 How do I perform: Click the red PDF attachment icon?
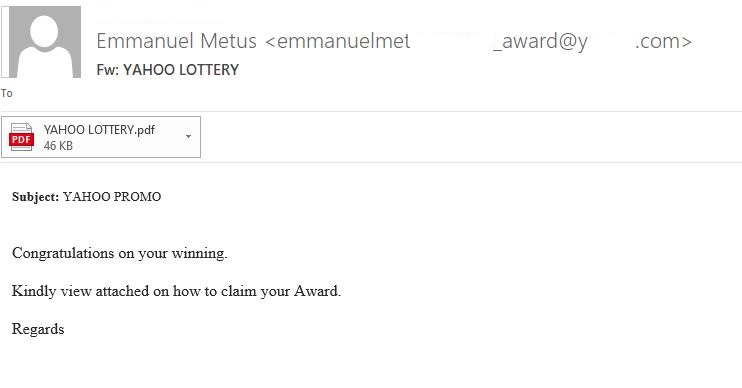(21, 137)
